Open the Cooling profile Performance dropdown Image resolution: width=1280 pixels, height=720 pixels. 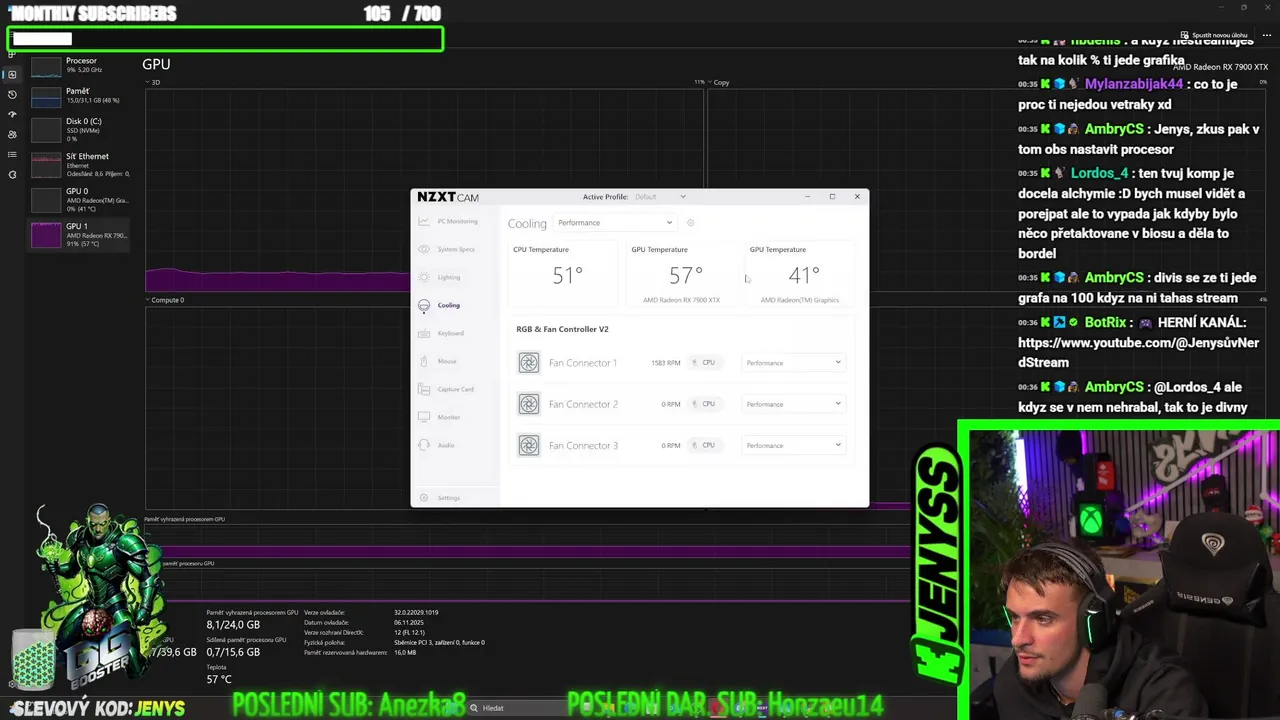coord(615,223)
